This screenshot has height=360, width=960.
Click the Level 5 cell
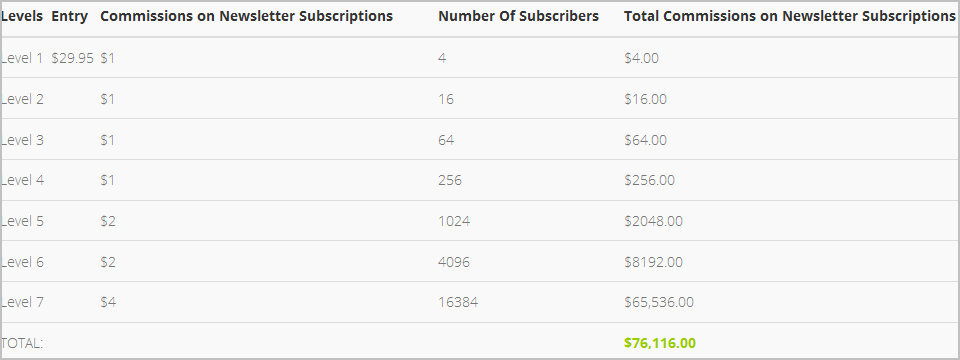[x=22, y=220]
